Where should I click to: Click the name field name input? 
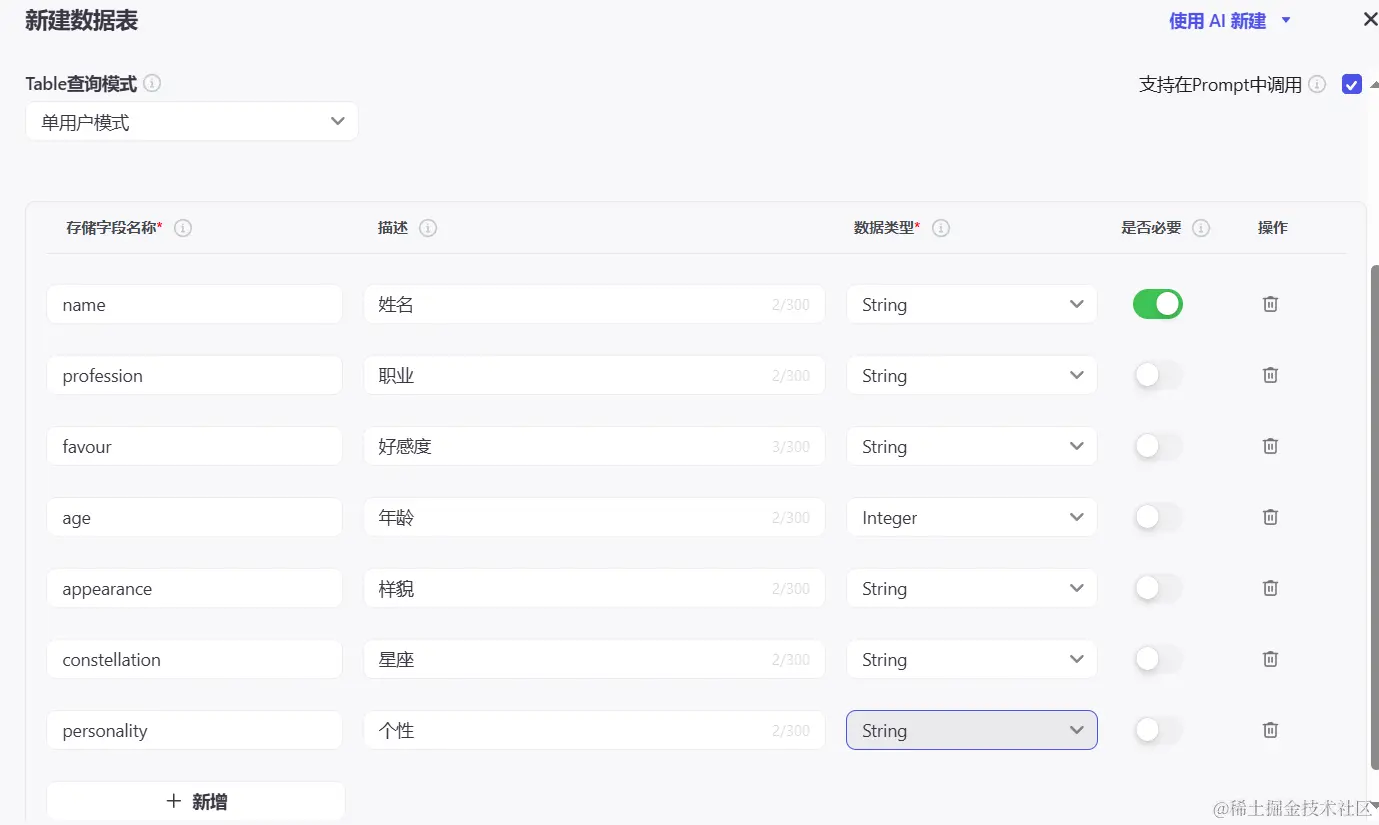[194, 304]
